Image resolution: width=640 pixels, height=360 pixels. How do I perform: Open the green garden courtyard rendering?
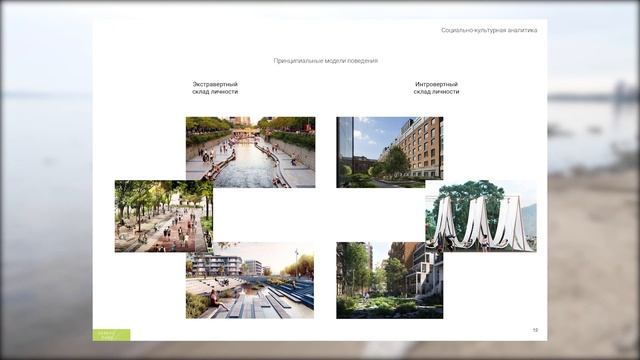(389, 280)
